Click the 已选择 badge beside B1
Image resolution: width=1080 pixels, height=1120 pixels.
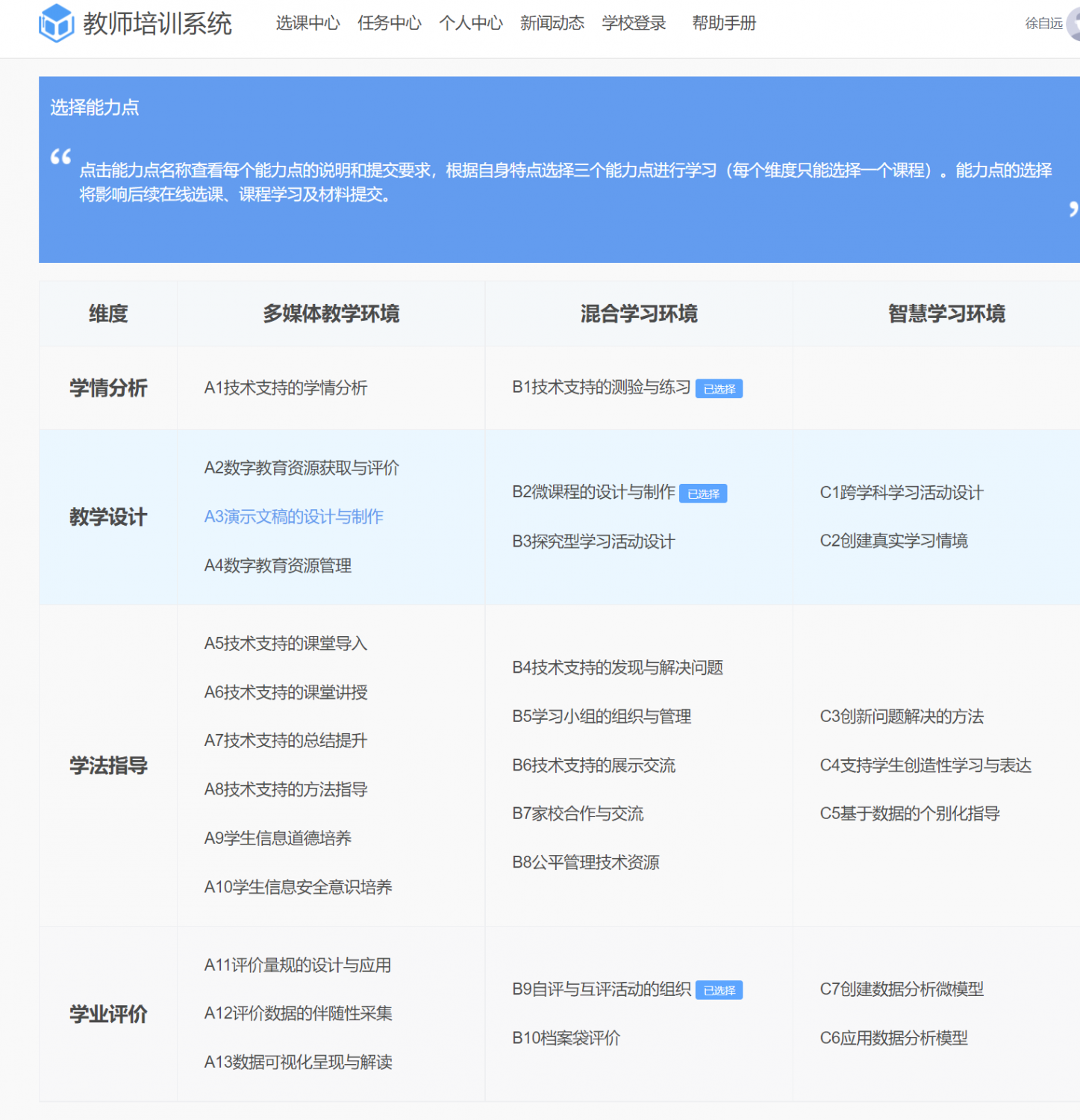point(719,389)
